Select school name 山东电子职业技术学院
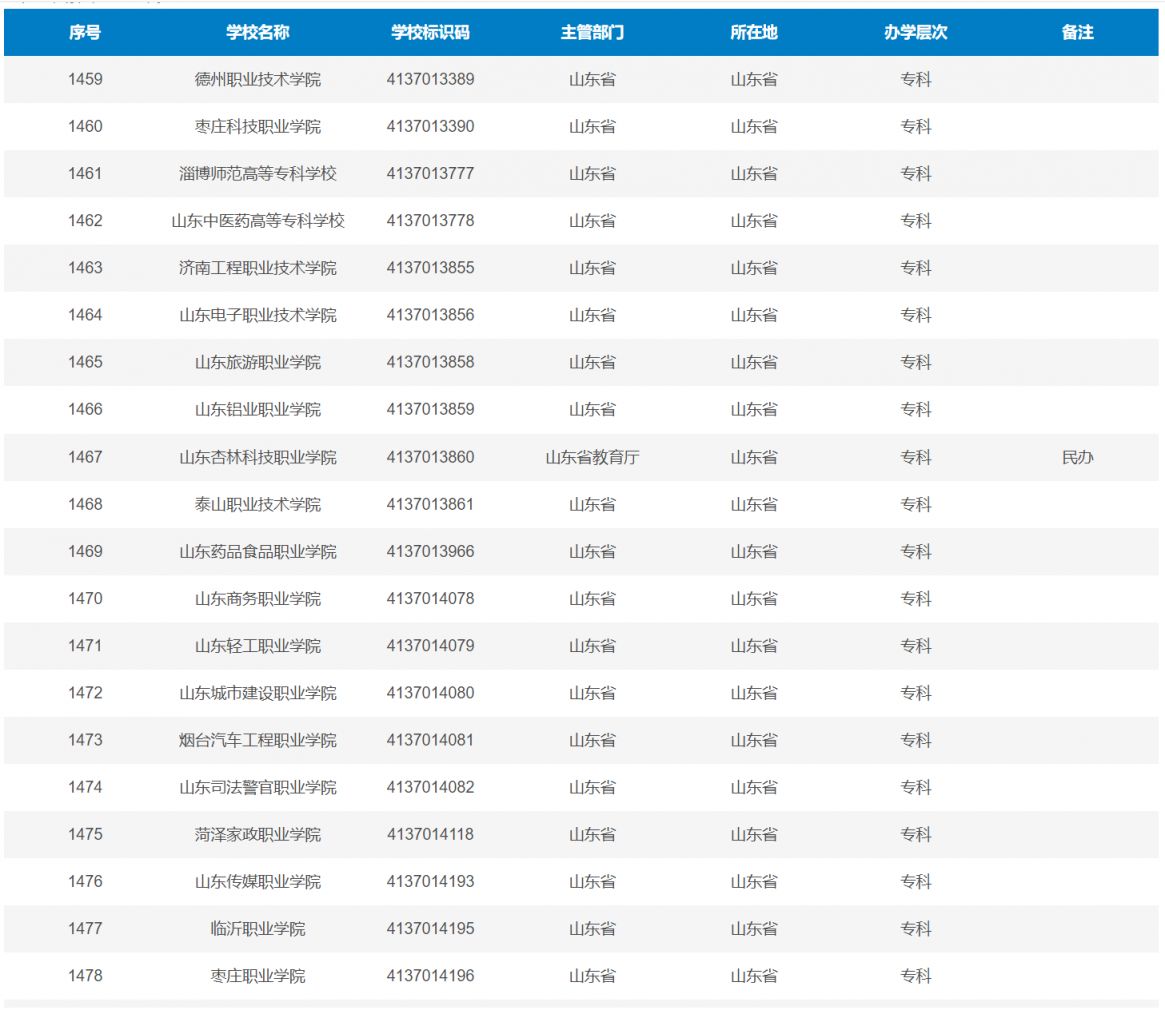This screenshot has width=1165, height=1022. click(x=257, y=315)
